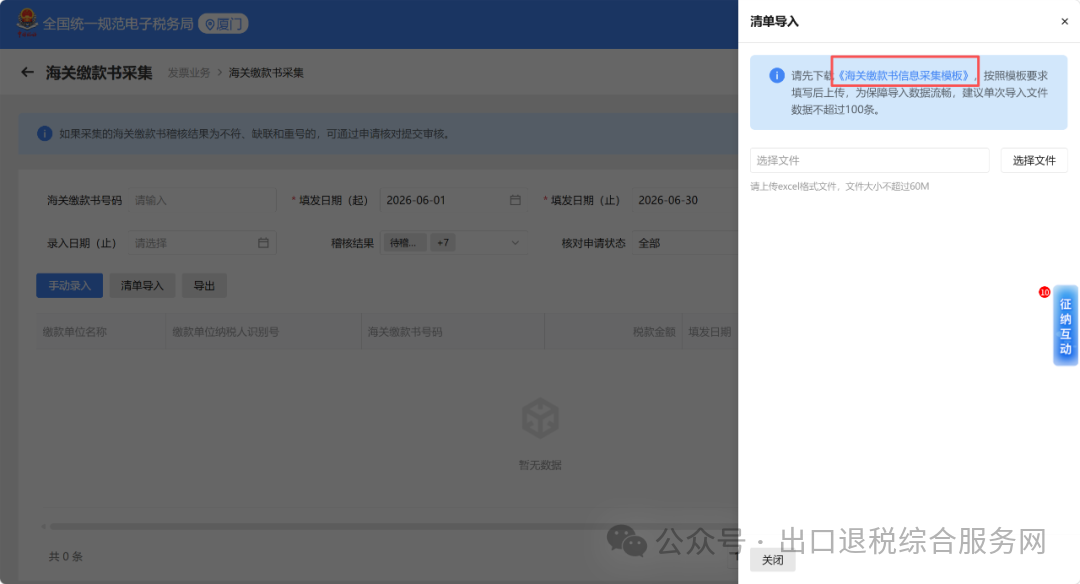This screenshot has height=584, width=1080.
Task: Click the 海关缴款书号码 input field
Action: pyautogui.click(x=202, y=200)
